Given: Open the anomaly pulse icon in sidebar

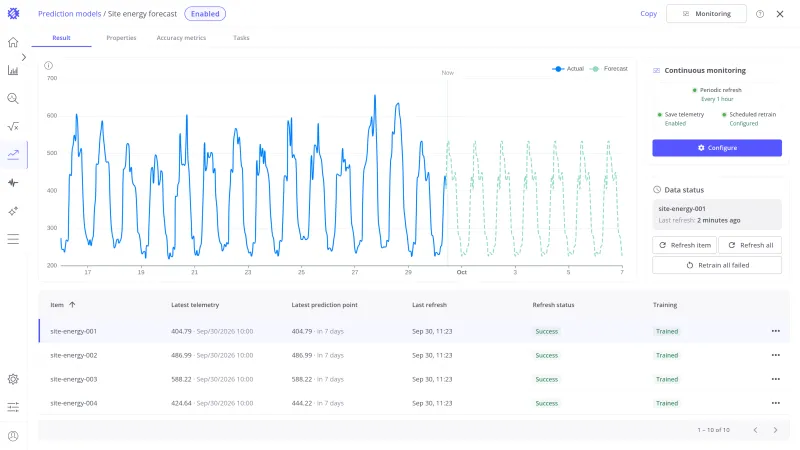Looking at the screenshot, I should pyautogui.click(x=13, y=183).
